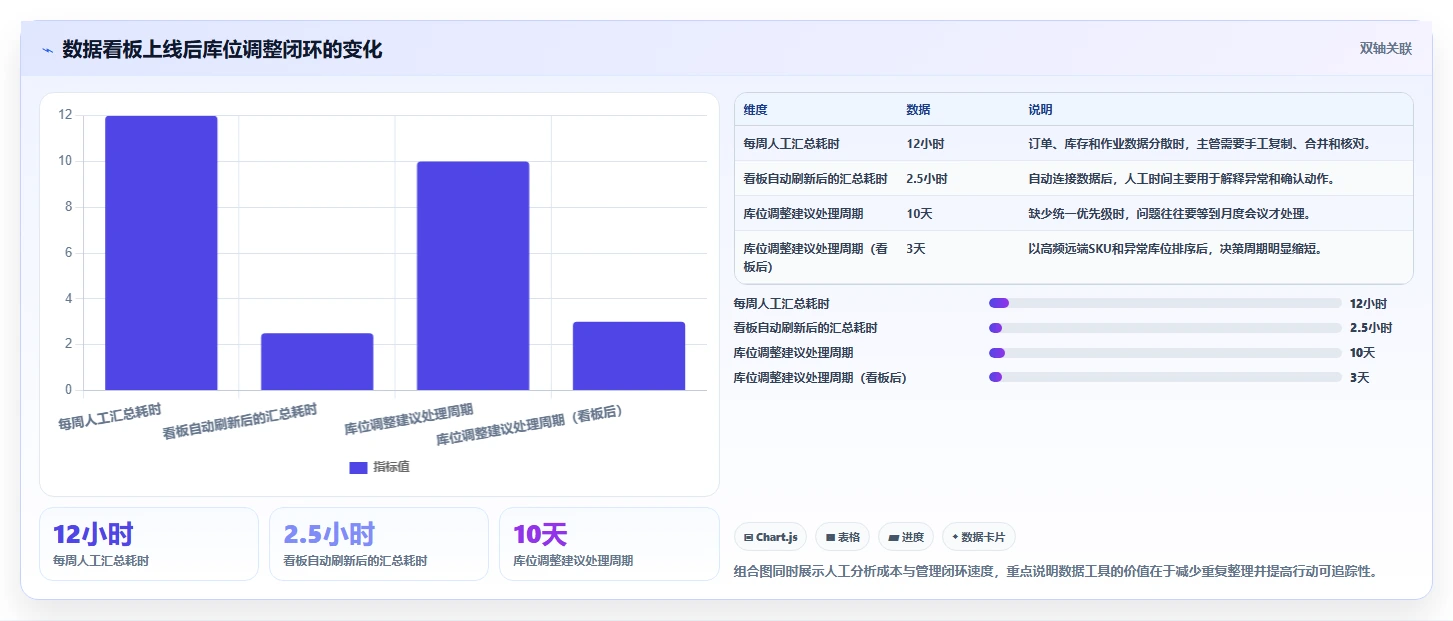Click the y-axis value 12
Image resolution: width=1453 pixels, height=621 pixels.
click(65, 115)
